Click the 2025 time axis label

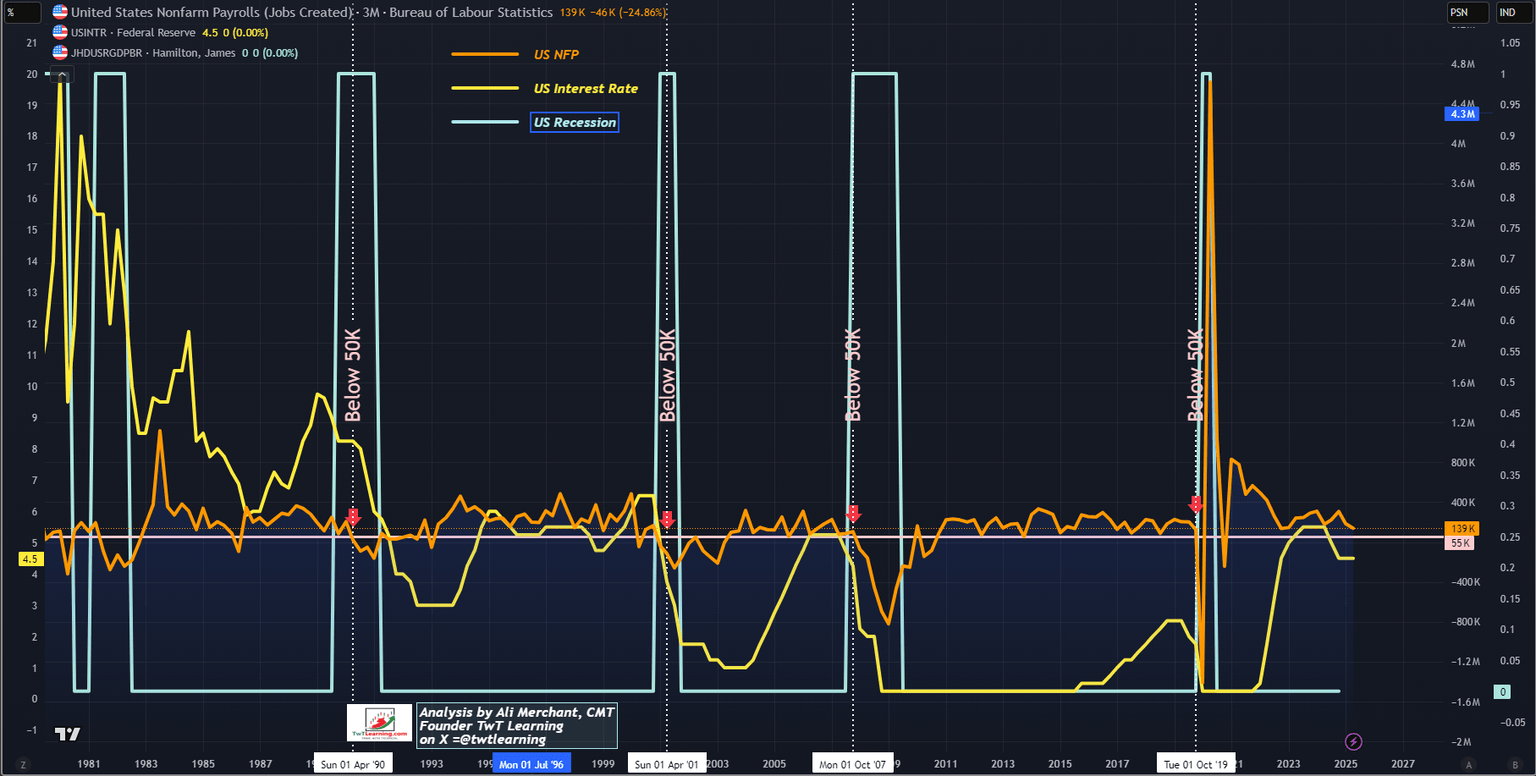(1345, 764)
